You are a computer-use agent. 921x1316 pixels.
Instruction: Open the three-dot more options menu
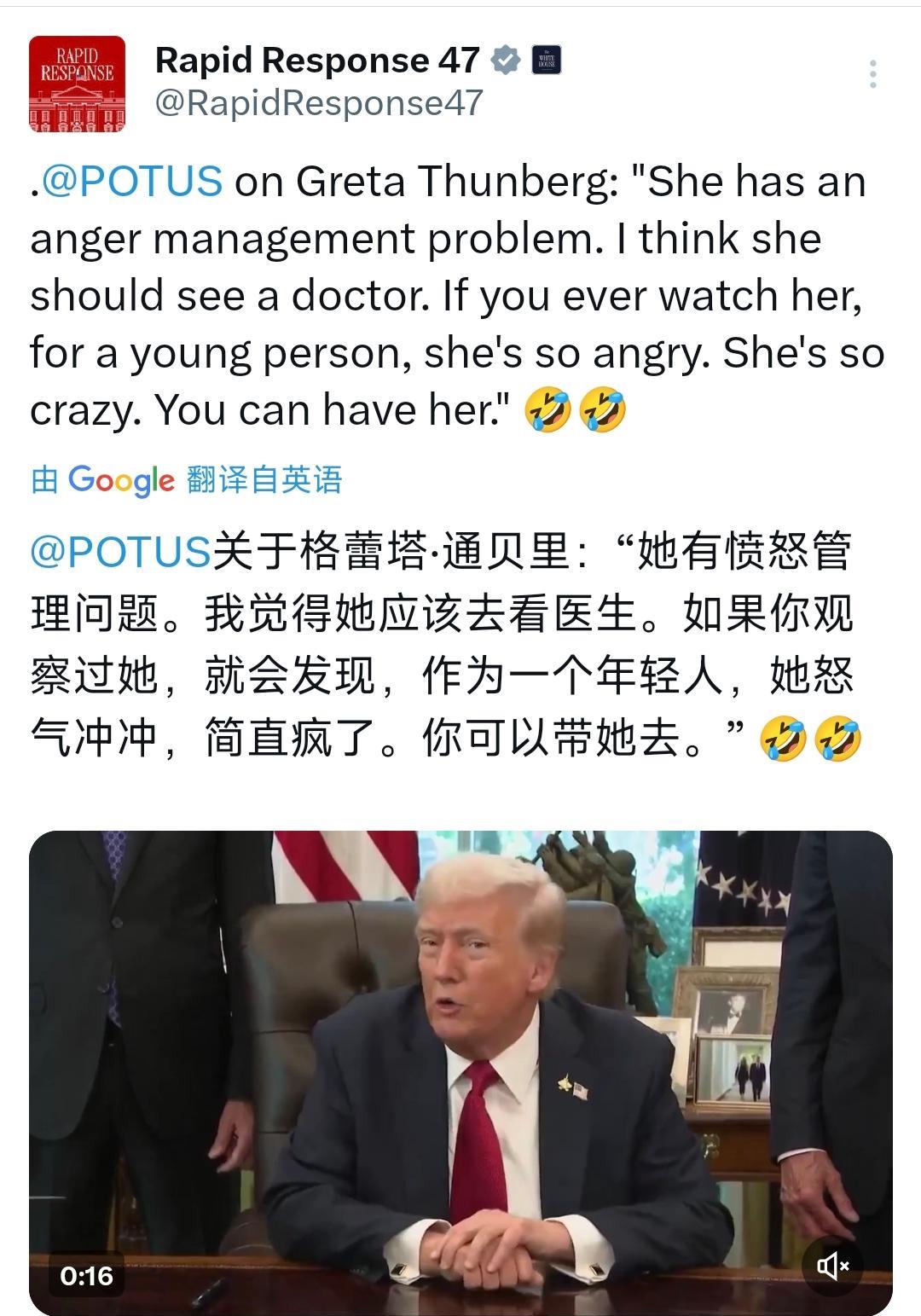coord(872,74)
